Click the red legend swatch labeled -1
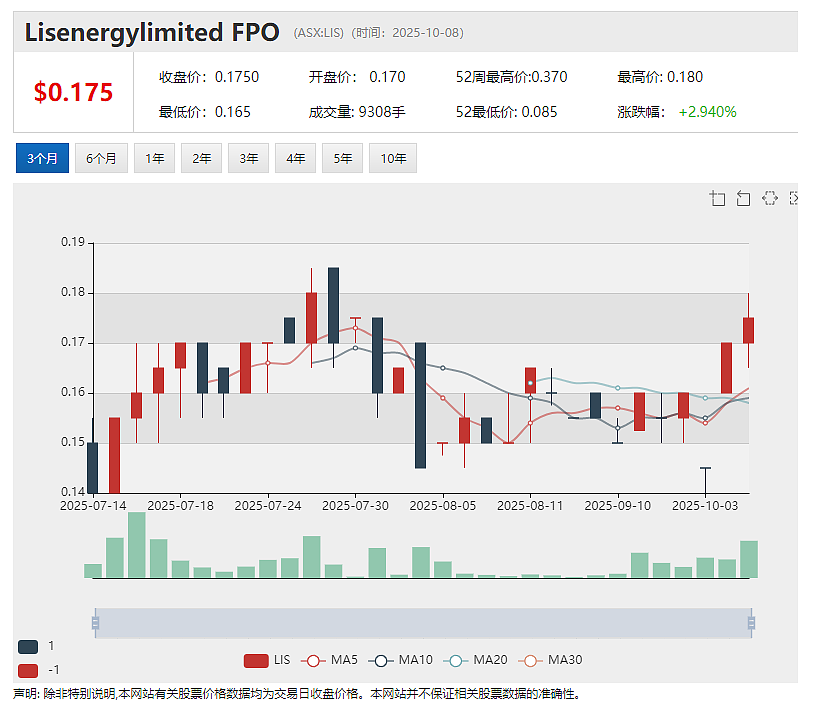Viewport: 814px width, 711px height. (x=28, y=671)
